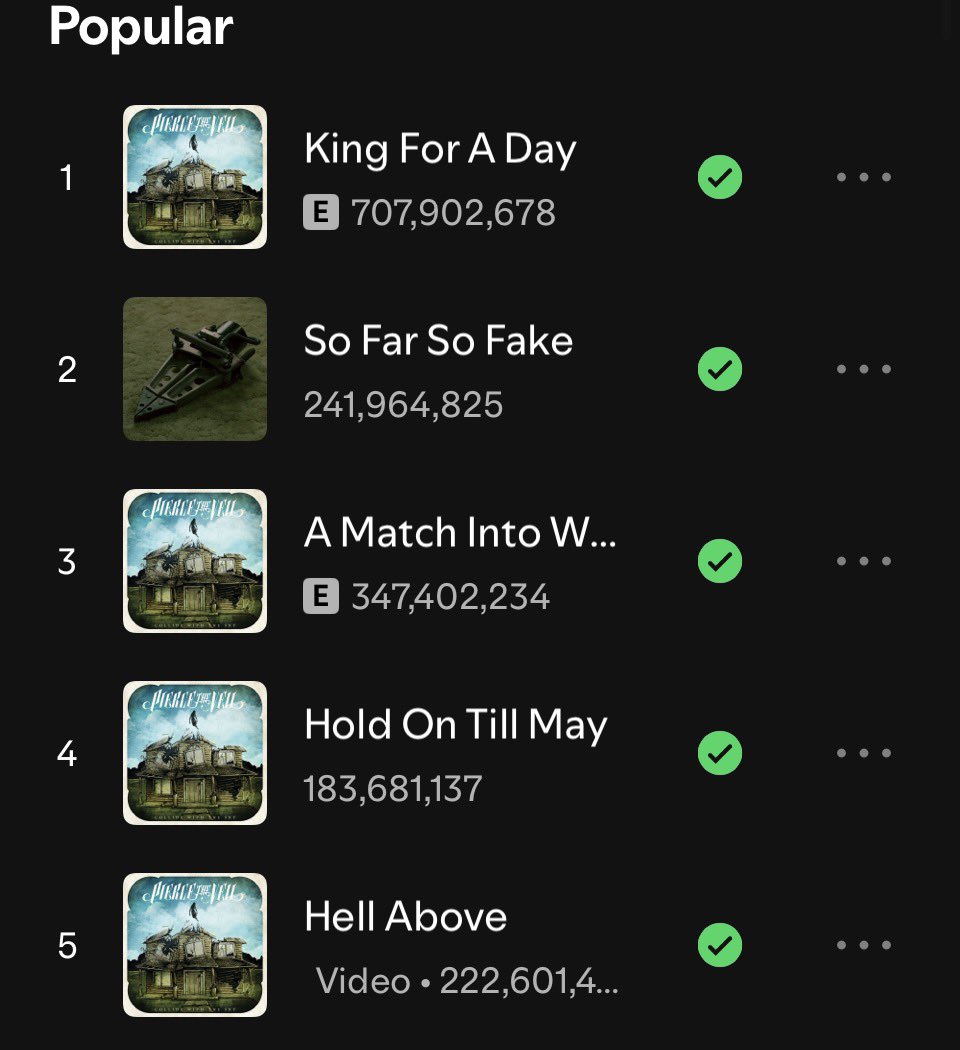Toggle saved checkmark for So Far So Fake
This screenshot has width=960, height=1050.
tap(720, 369)
